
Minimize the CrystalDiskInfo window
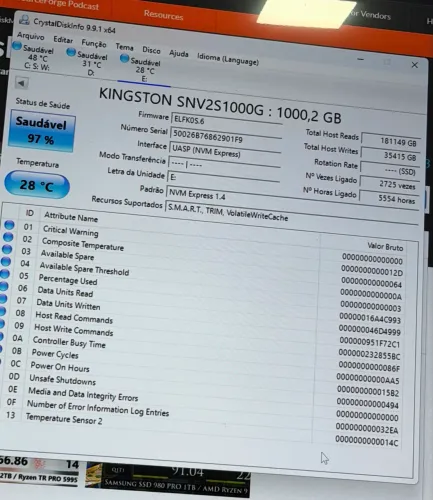click(360, 60)
